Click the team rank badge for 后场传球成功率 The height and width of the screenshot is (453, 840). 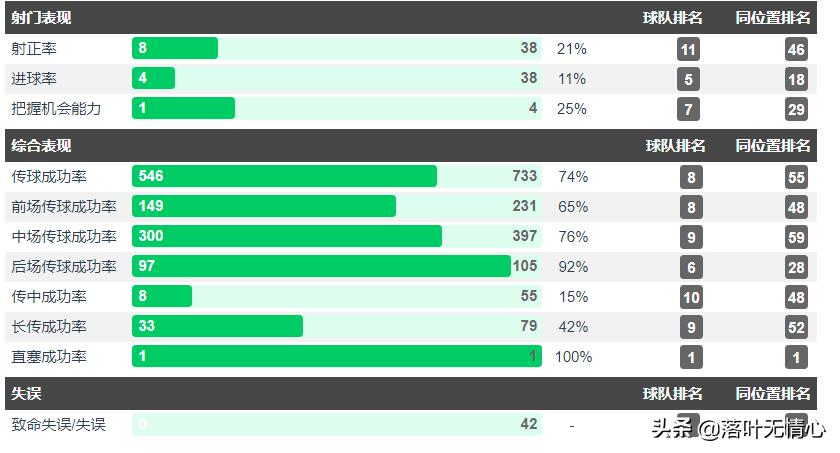pyautogui.click(x=688, y=267)
